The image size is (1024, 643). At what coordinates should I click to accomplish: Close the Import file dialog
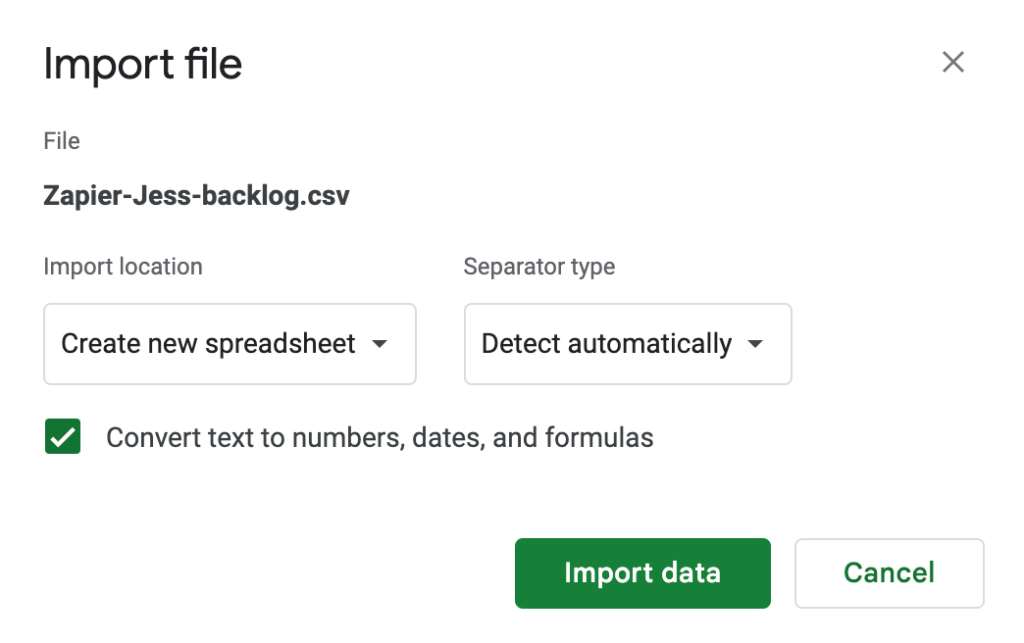[x=953, y=63]
